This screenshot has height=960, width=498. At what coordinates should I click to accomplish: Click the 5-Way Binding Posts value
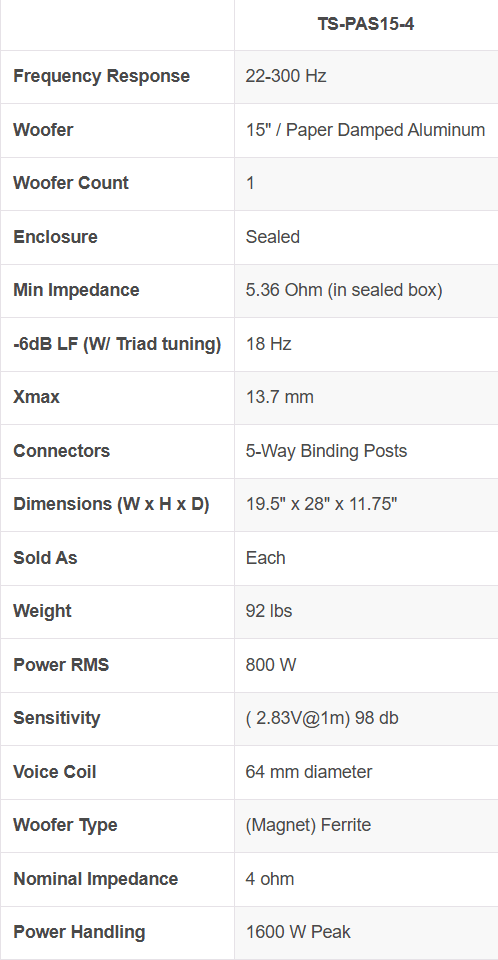pos(326,451)
